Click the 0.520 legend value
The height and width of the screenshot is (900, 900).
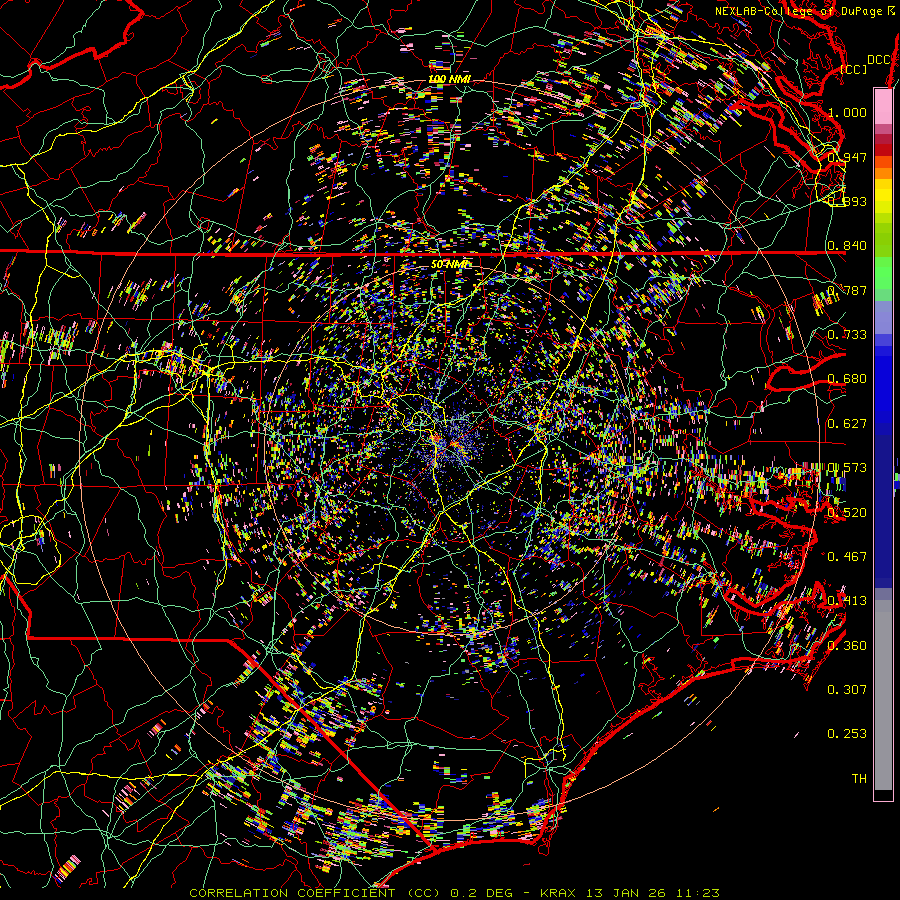tap(847, 513)
